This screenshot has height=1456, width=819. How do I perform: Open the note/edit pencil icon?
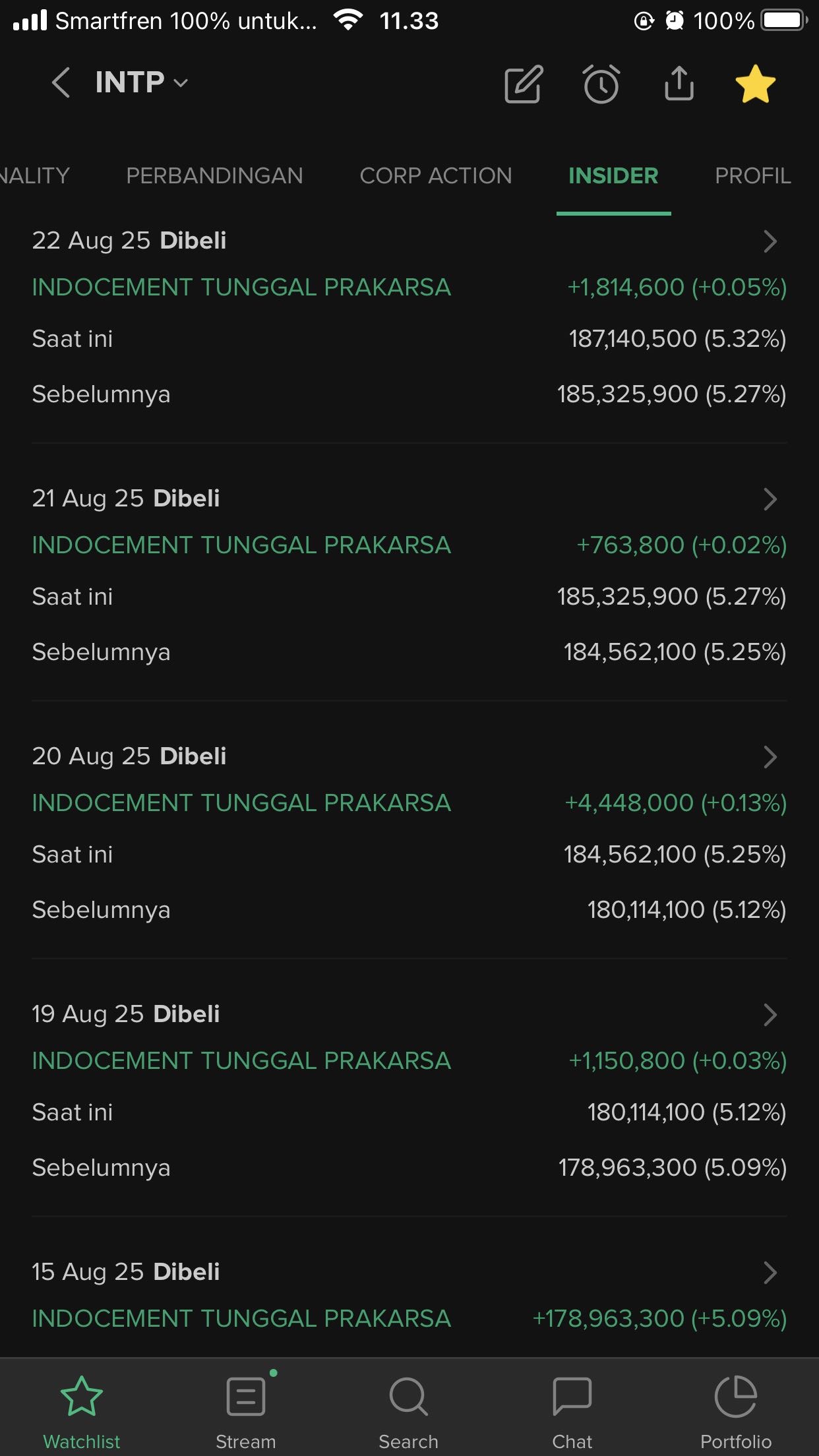[523, 84]
